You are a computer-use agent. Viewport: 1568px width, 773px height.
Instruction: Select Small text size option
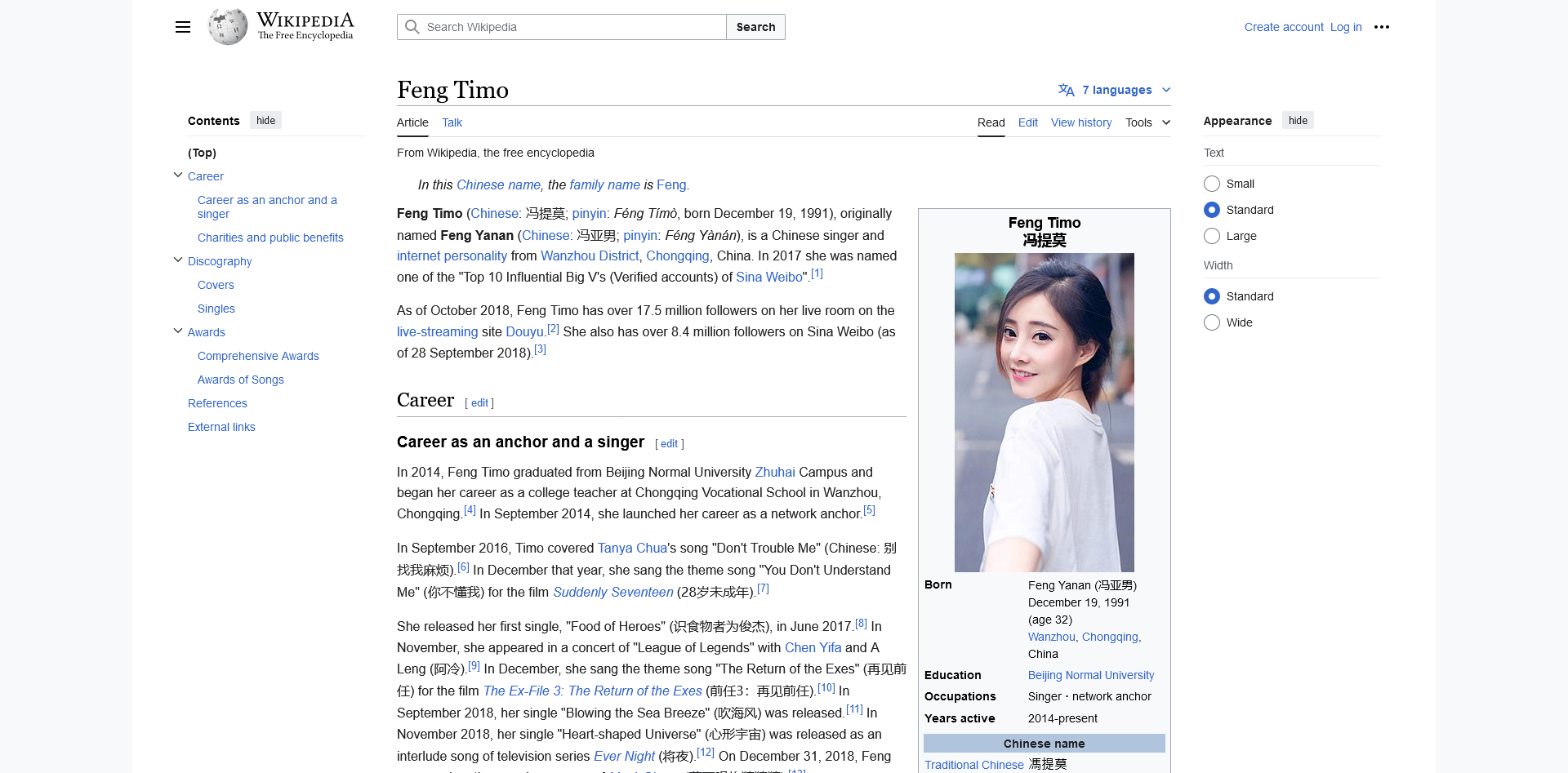coord(1212,184)
